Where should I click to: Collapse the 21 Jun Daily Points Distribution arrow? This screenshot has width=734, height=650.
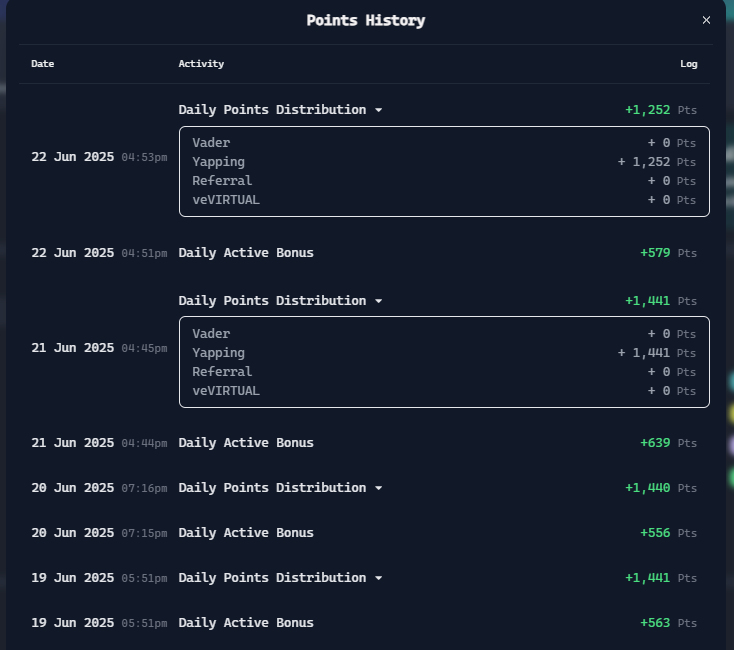pyautogui.click(x=379, y=301)
